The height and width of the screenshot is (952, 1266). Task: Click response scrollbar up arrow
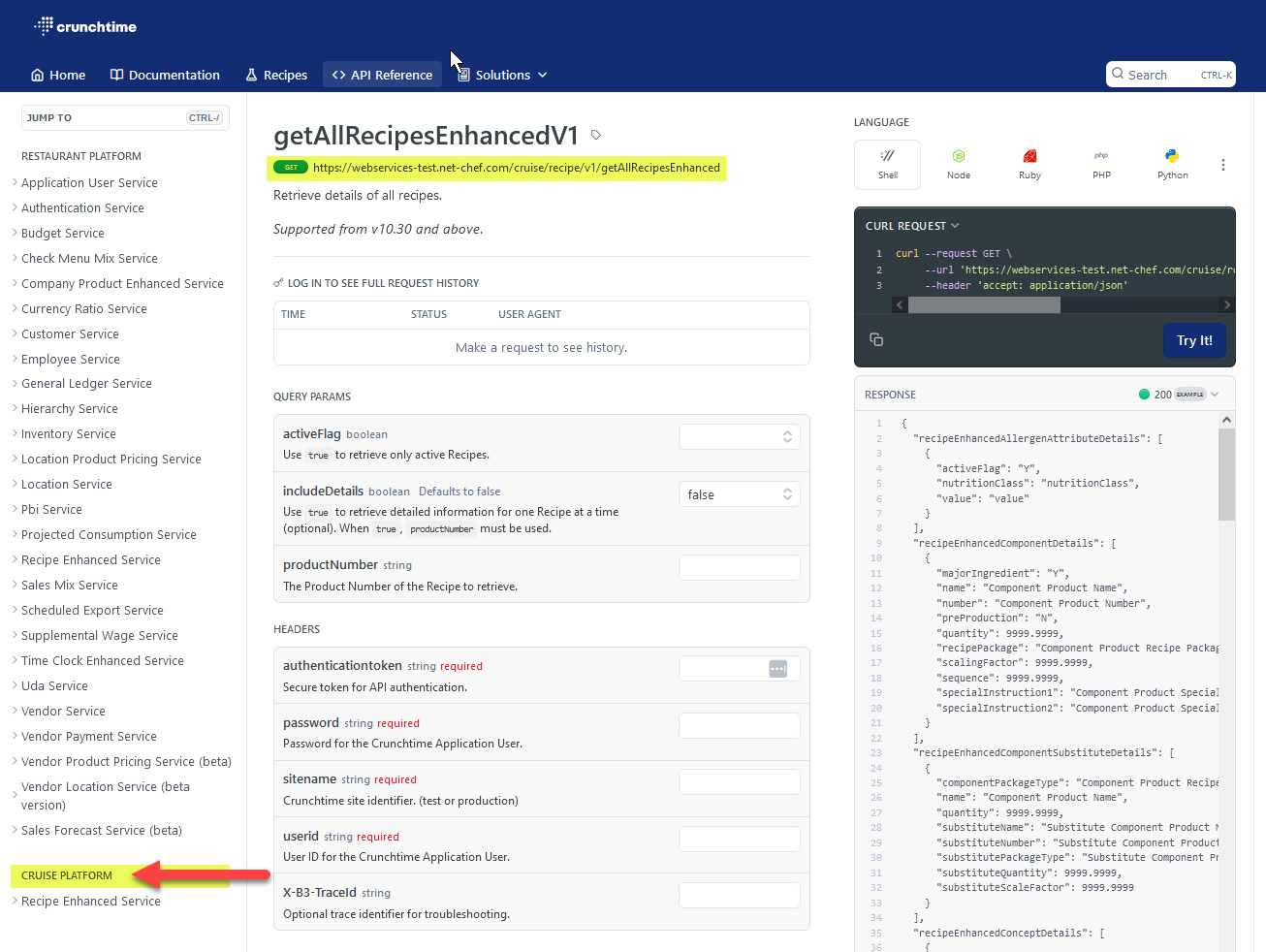coord(1226,420)
